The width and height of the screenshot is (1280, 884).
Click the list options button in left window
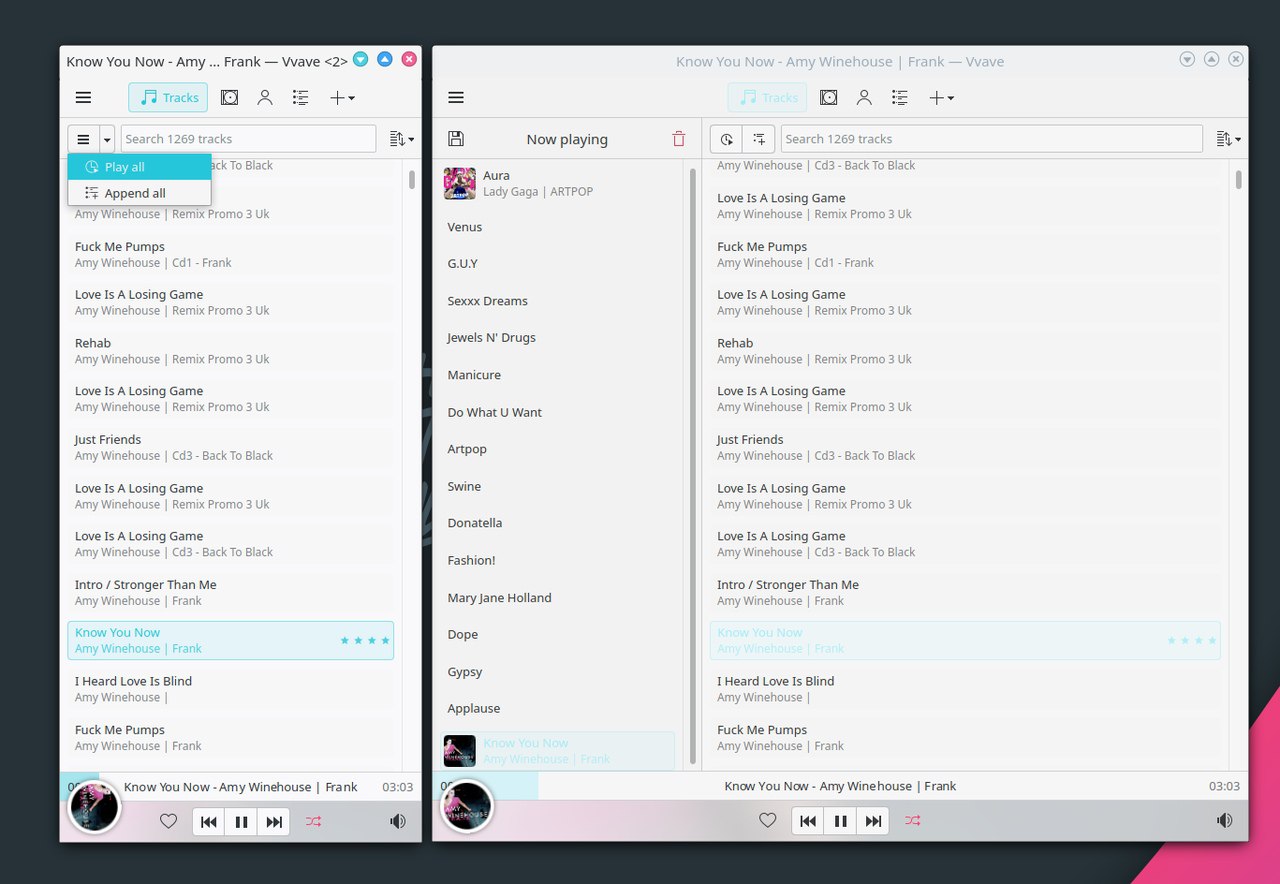[83, 139]
